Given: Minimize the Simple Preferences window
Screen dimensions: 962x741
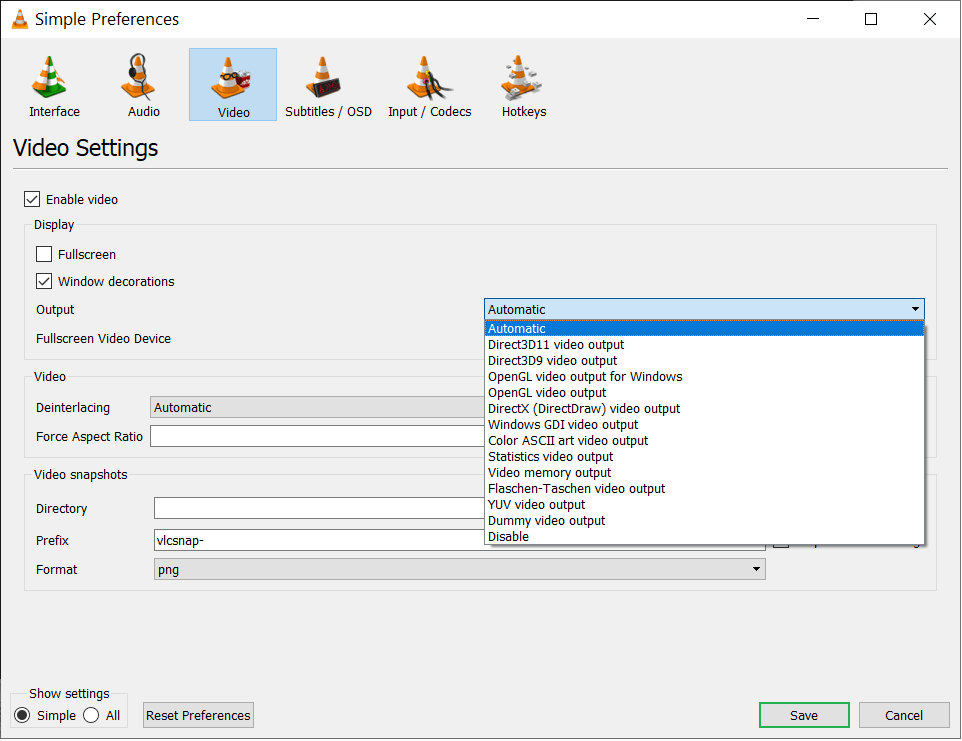Looking at the screenshot, I should click(813, 19).
